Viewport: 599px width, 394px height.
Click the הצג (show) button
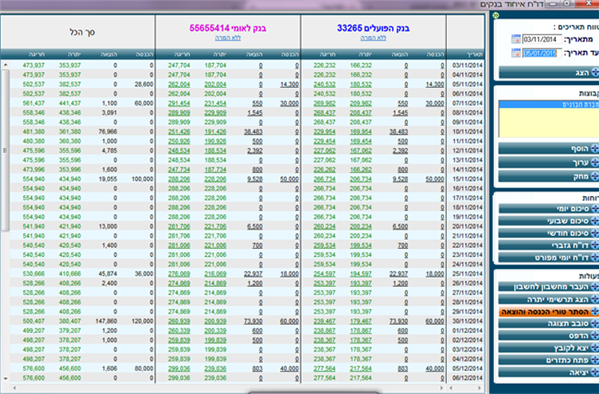click(x=549, y=72)
